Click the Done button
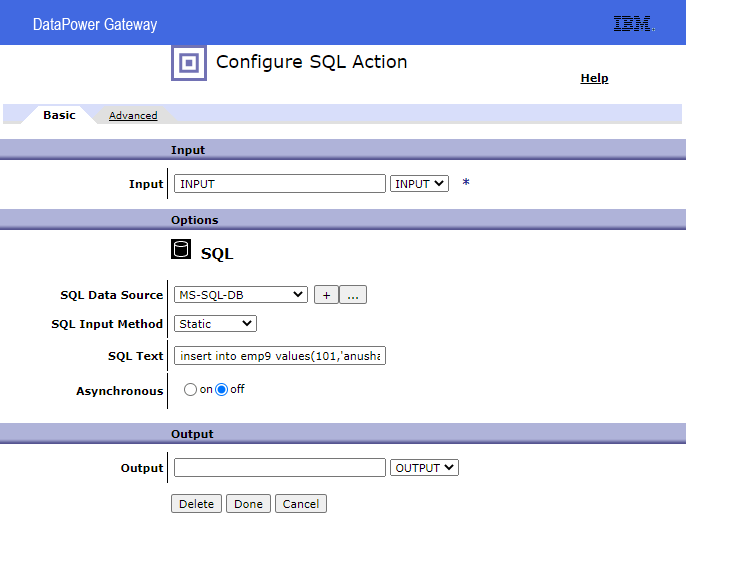Screen dimensions: 754x578 248,503
